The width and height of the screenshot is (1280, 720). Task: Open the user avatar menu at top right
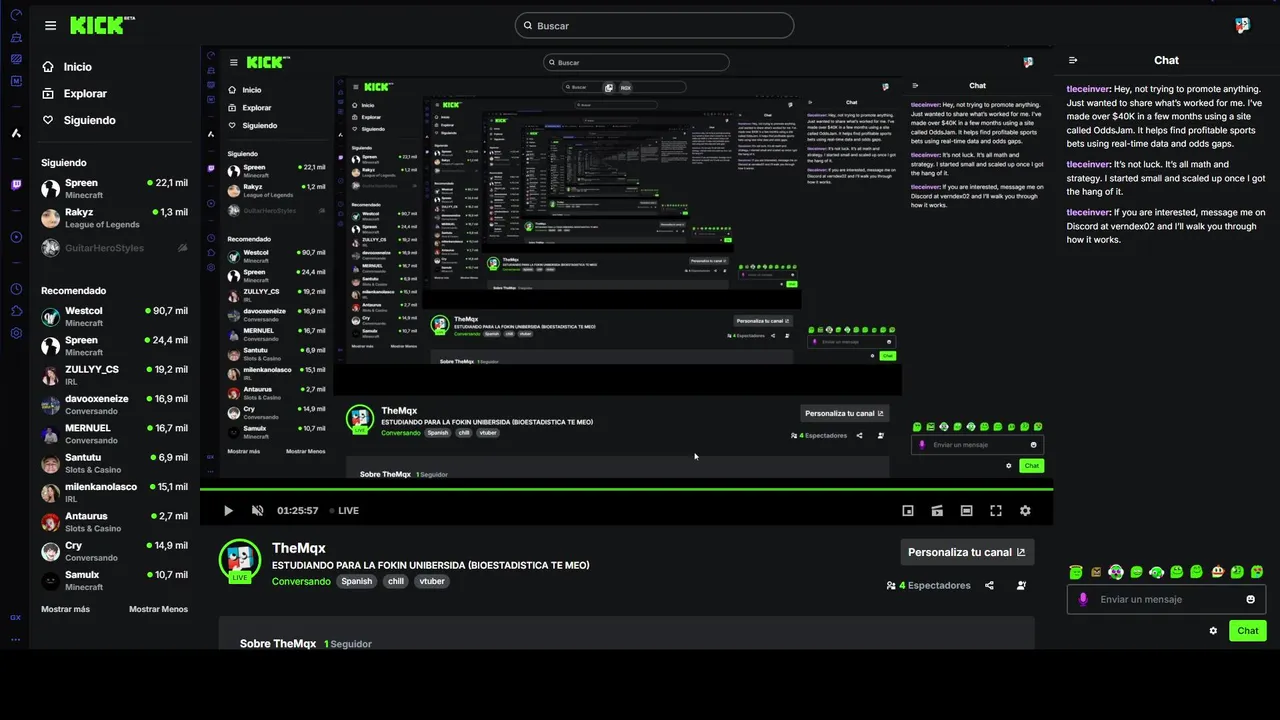1242,26
